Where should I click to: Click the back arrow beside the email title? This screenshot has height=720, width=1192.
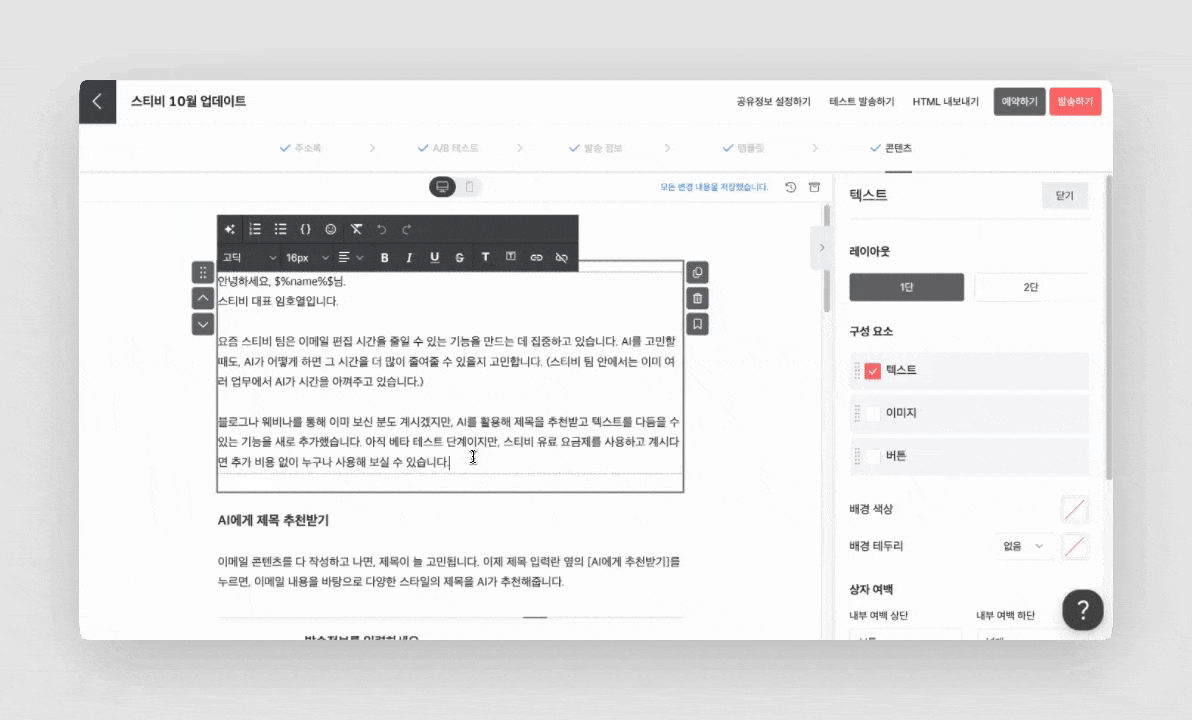[x=97, y=101]
